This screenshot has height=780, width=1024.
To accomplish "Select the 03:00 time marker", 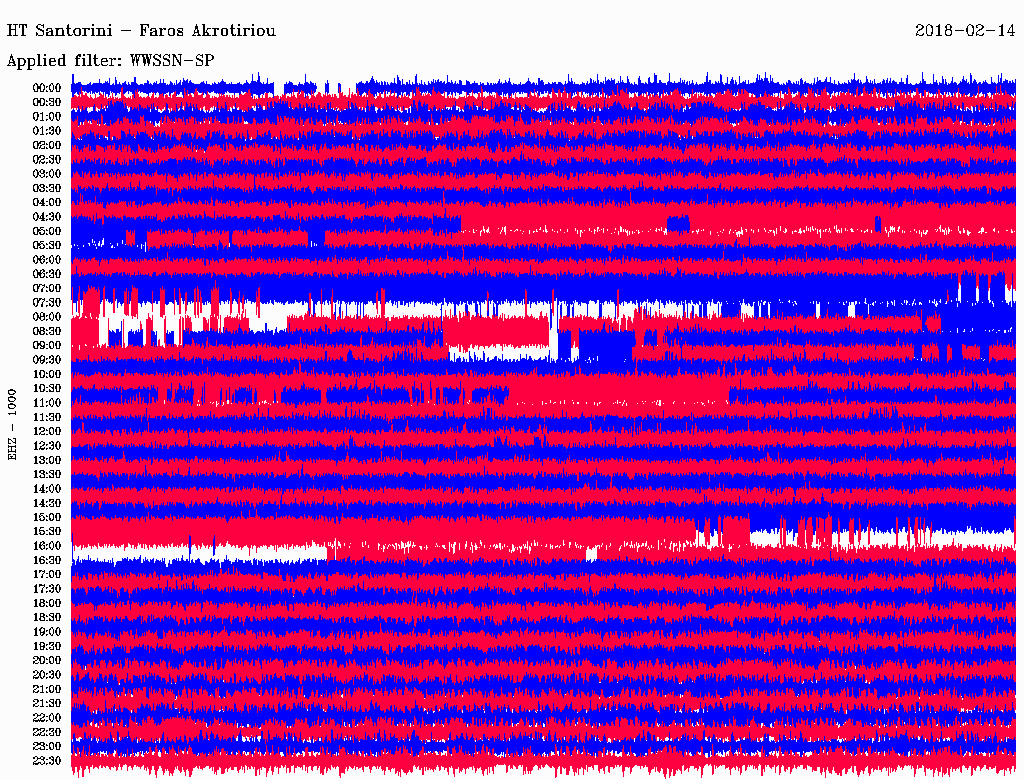I will (x=47, y=174).
